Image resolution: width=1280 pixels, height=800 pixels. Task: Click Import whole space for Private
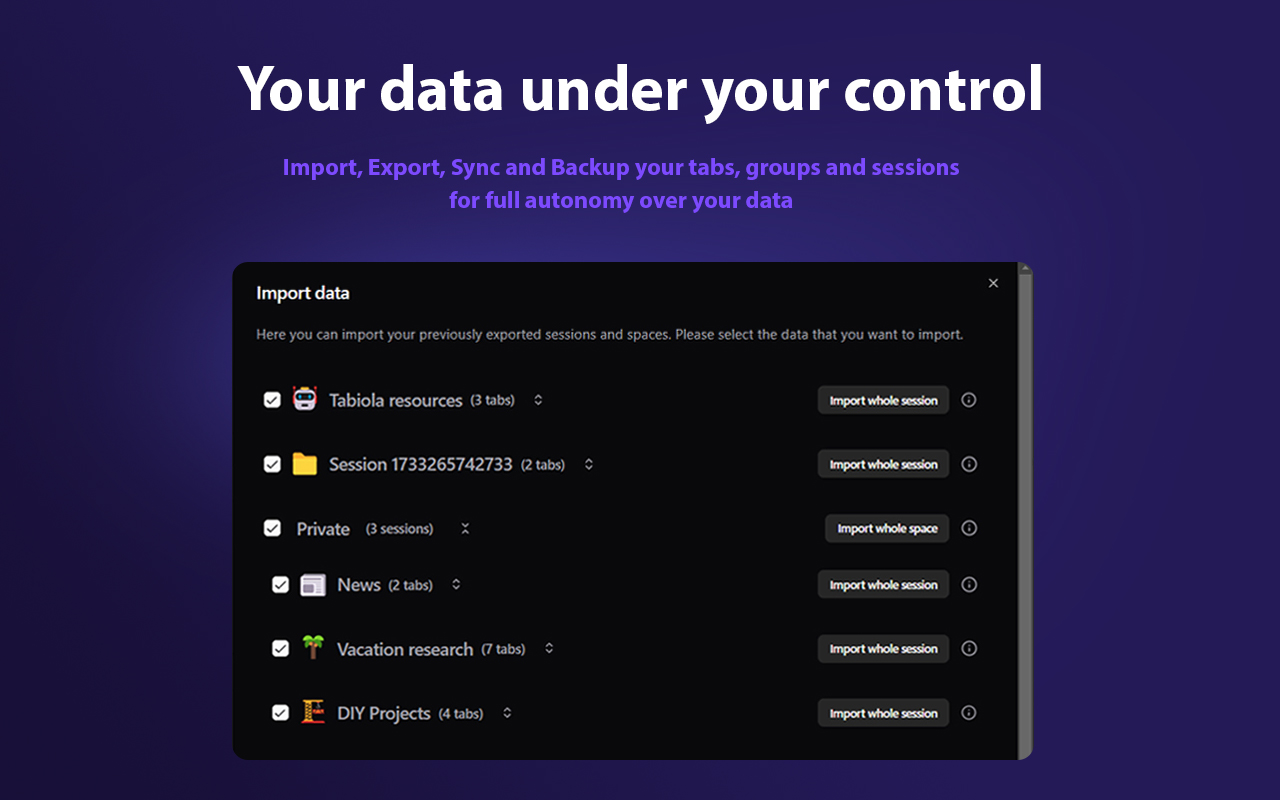(x=887, y=528)
